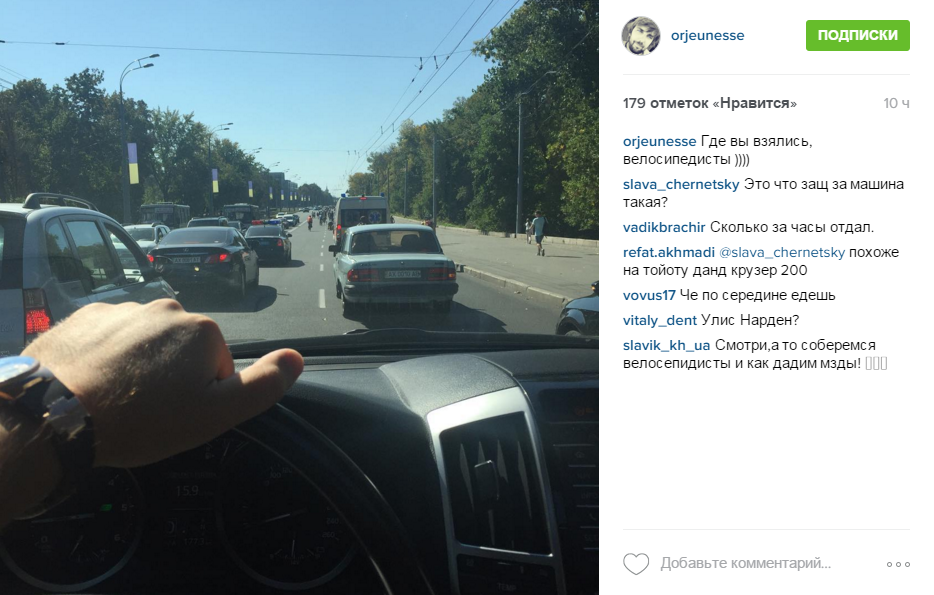Like the post with the heart icon

point(636,563)
